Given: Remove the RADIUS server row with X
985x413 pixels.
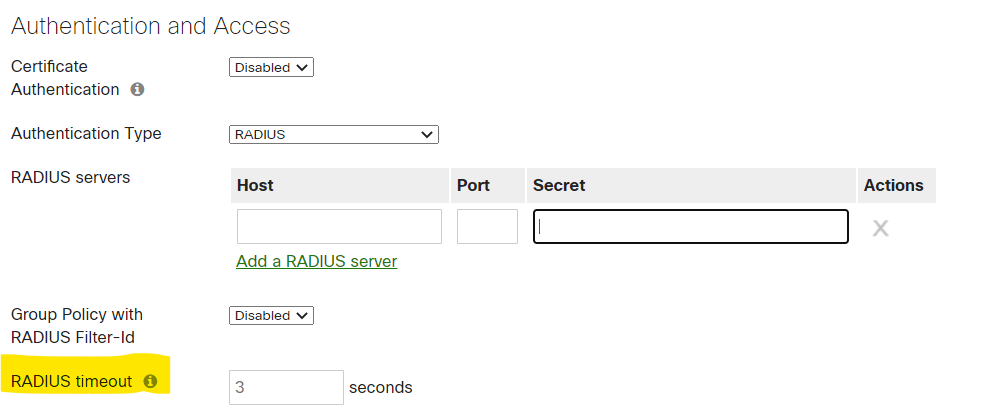Looking at the screenshot, I should (880, 228).
